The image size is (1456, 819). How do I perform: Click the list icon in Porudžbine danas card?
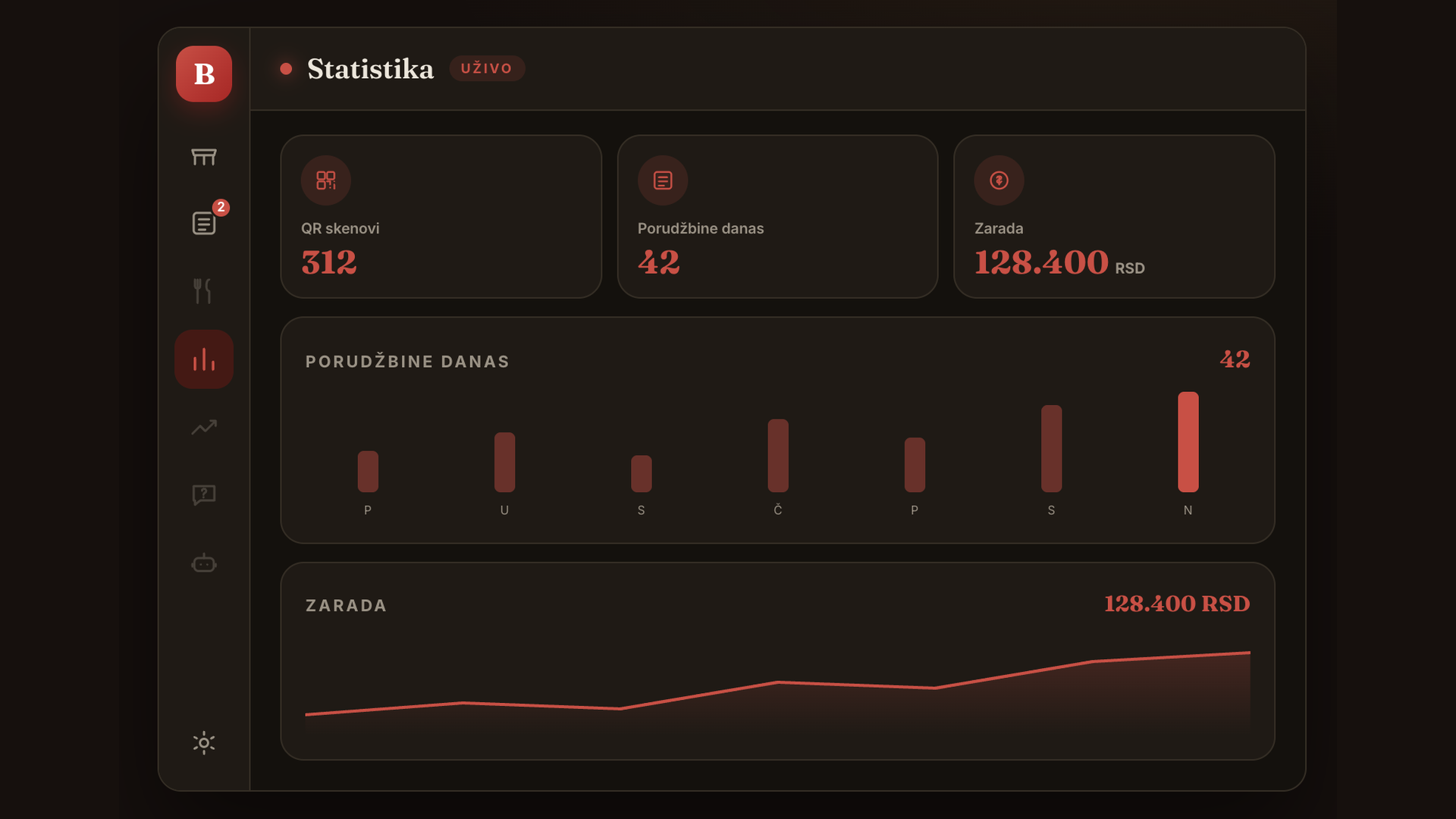point(663,180)
